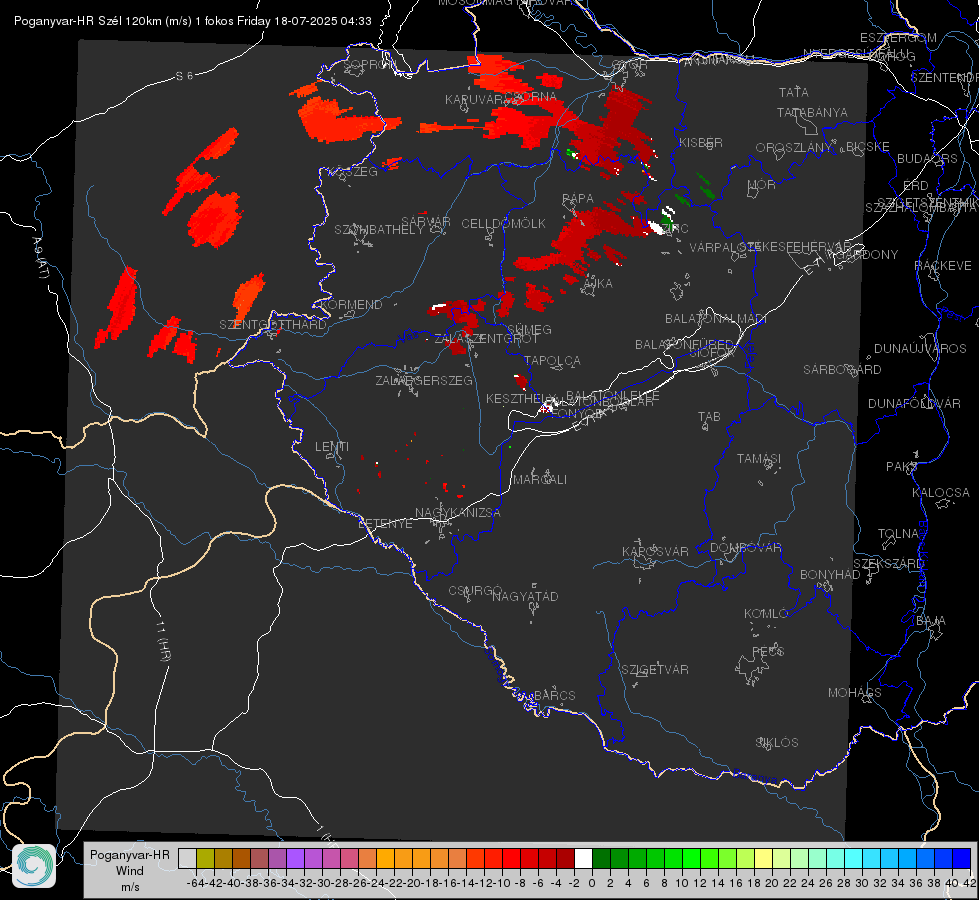Viewport: 979px width, 900px height.
Task: Pick the dark red swatch between -4 and -2
Action: [565, 858]
